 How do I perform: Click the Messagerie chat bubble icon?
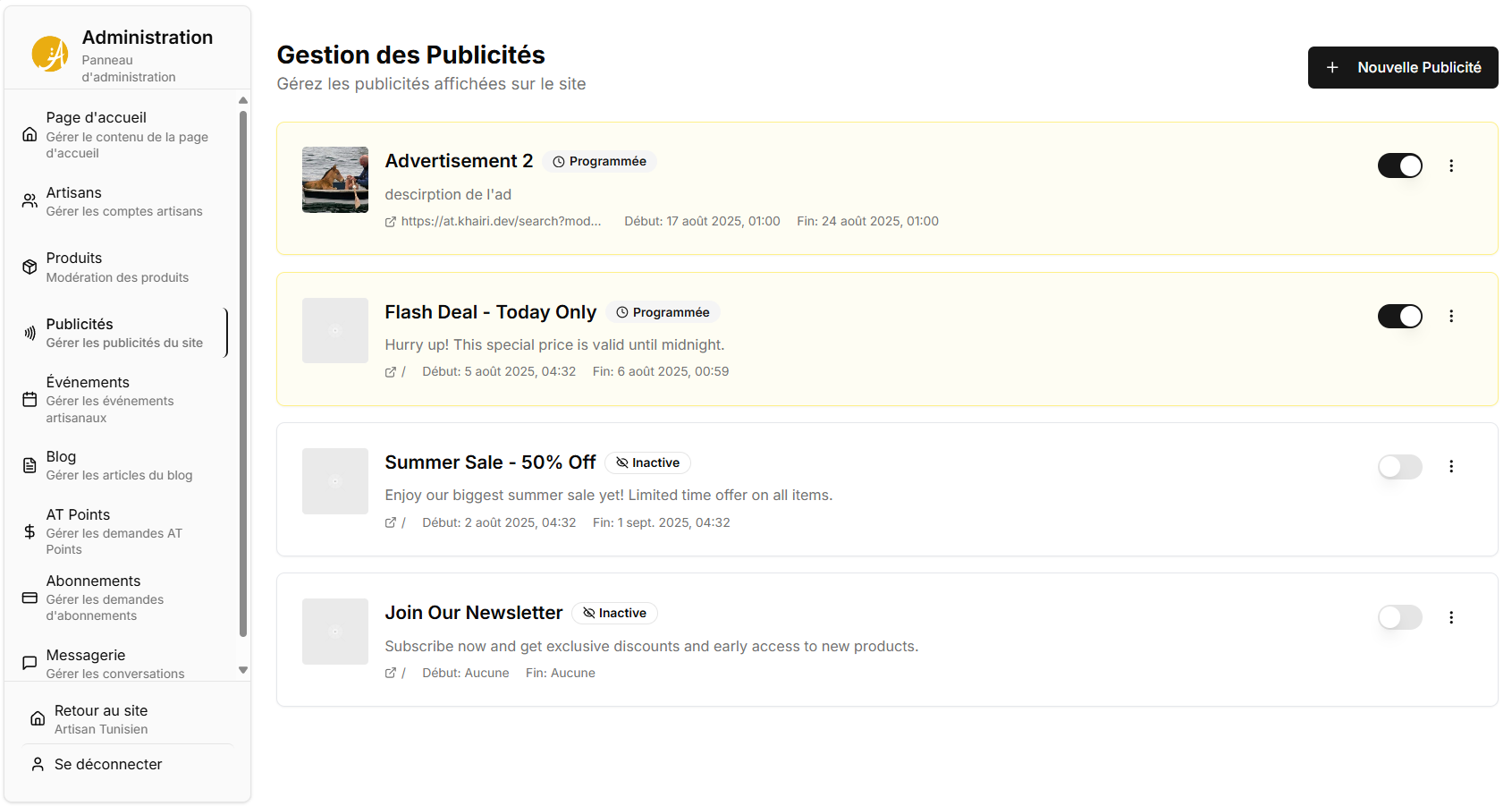pyautogui.click(x=30, y=663)
